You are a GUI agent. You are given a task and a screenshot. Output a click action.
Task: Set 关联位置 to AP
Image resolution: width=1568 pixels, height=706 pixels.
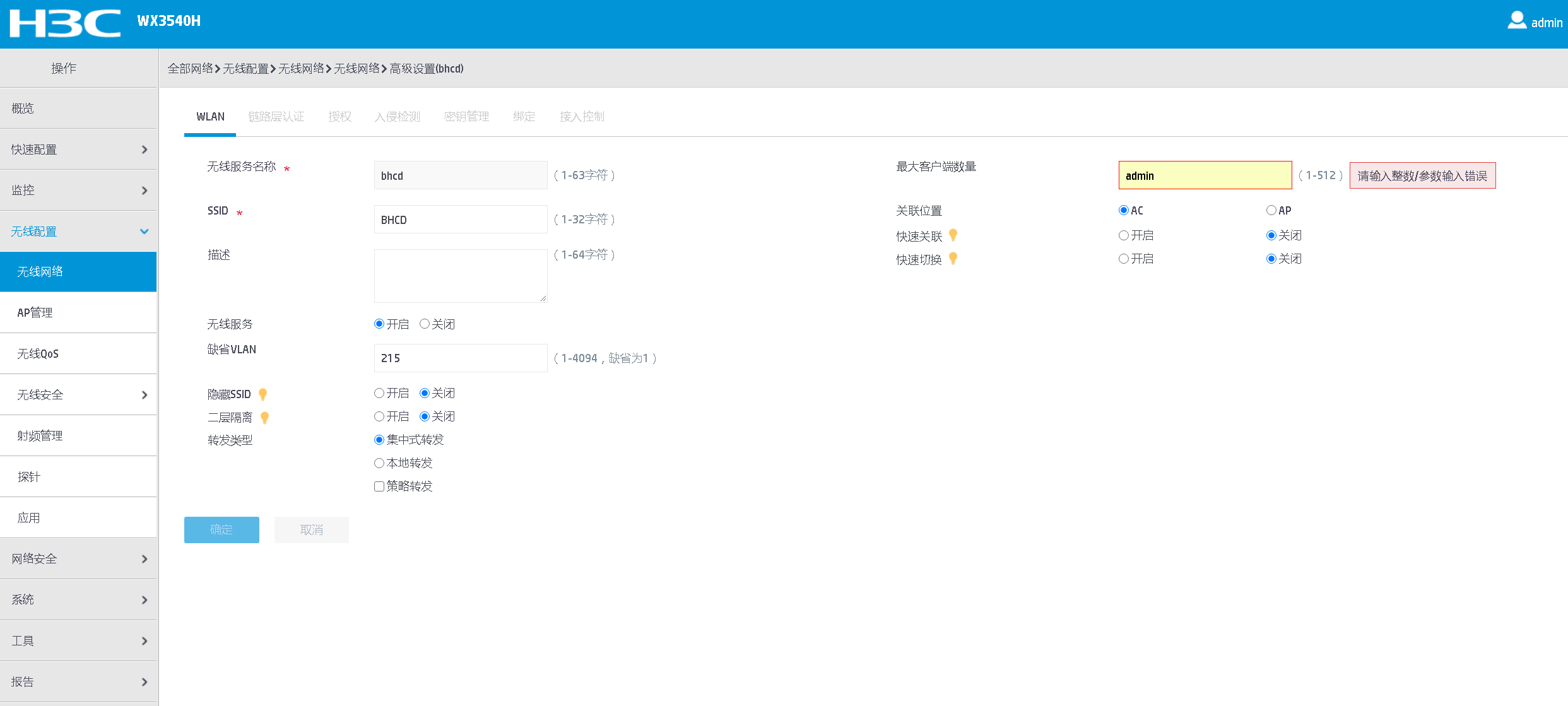pos(1271,210)
